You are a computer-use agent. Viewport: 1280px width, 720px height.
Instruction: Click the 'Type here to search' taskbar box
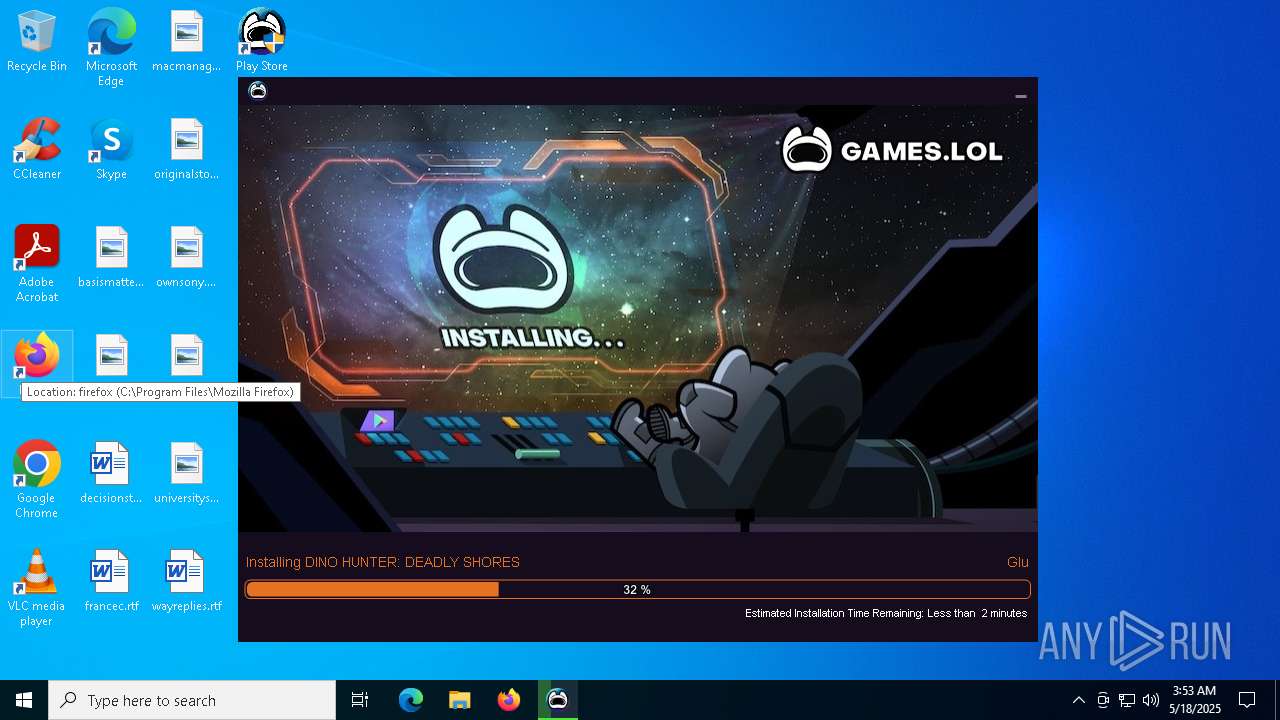[192, 700]
